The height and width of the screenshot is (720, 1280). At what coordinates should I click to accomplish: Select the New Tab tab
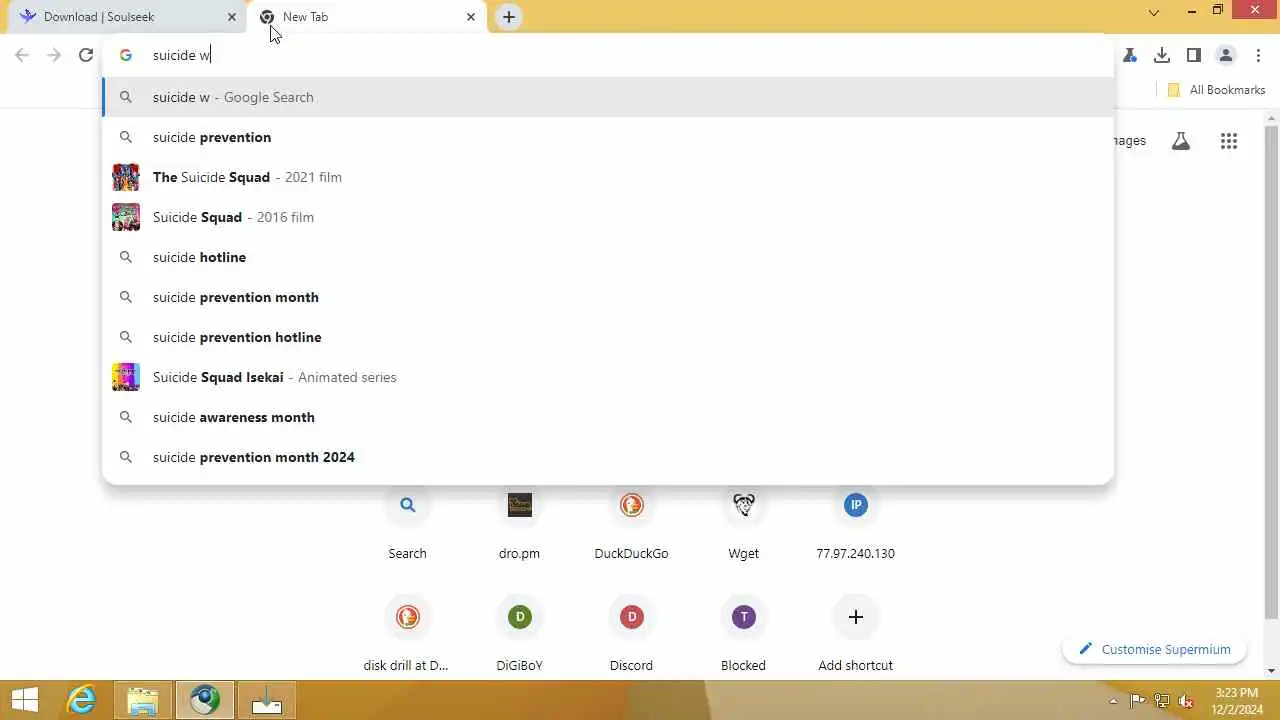click(365, 17)
